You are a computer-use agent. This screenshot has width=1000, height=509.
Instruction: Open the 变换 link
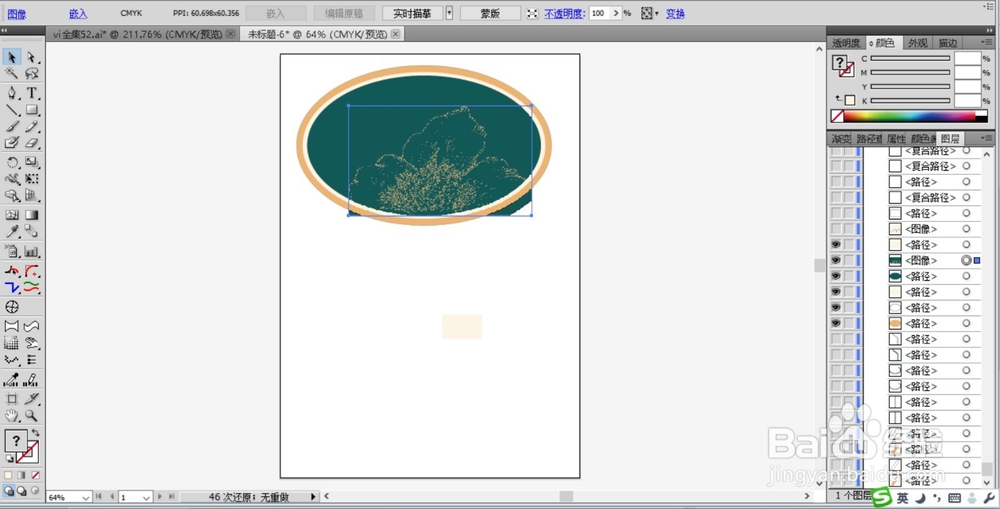[x=675, y=13]
